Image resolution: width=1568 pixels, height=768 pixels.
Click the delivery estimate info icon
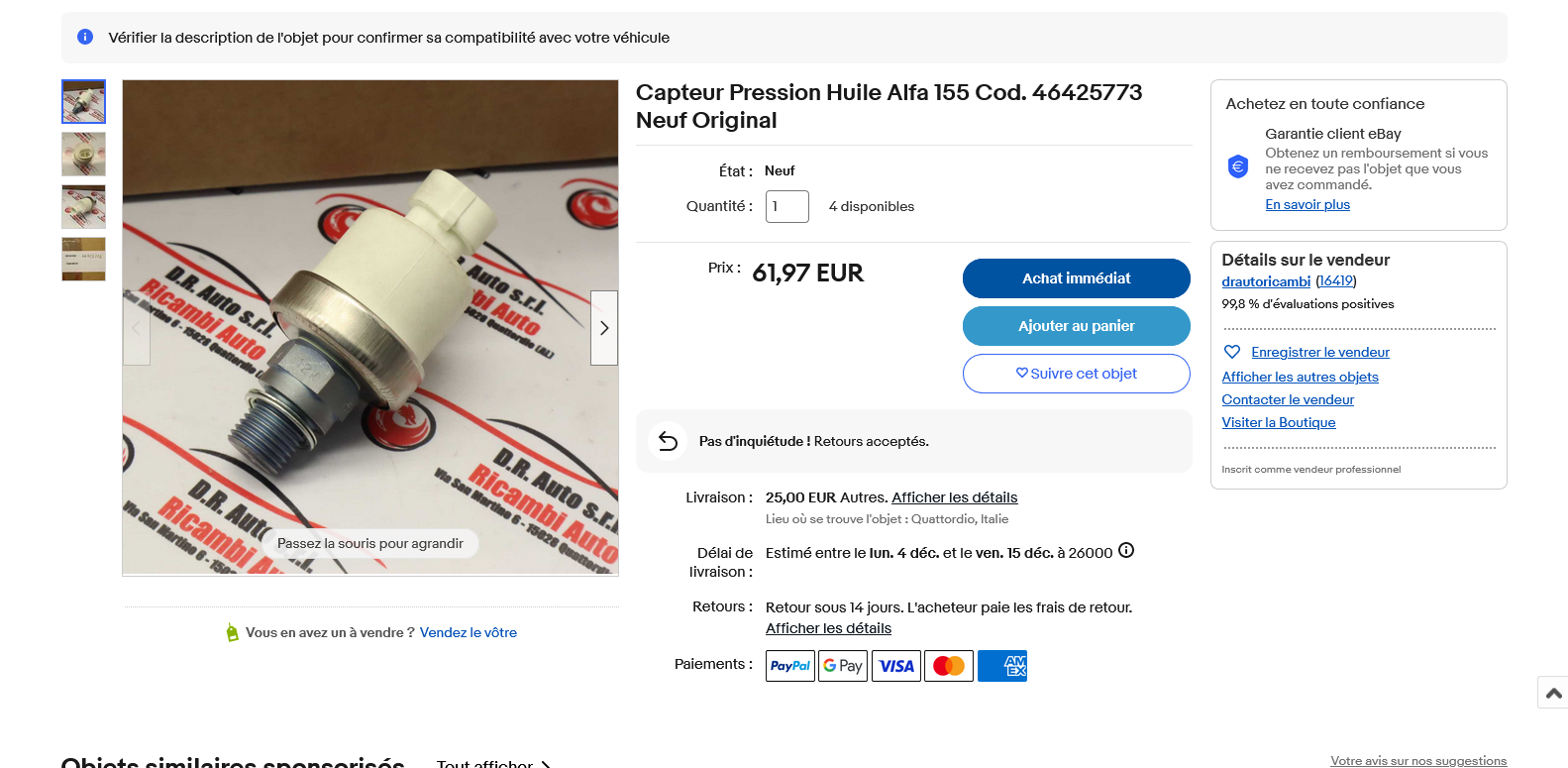pyautogui.click(x=1126, y=551)
